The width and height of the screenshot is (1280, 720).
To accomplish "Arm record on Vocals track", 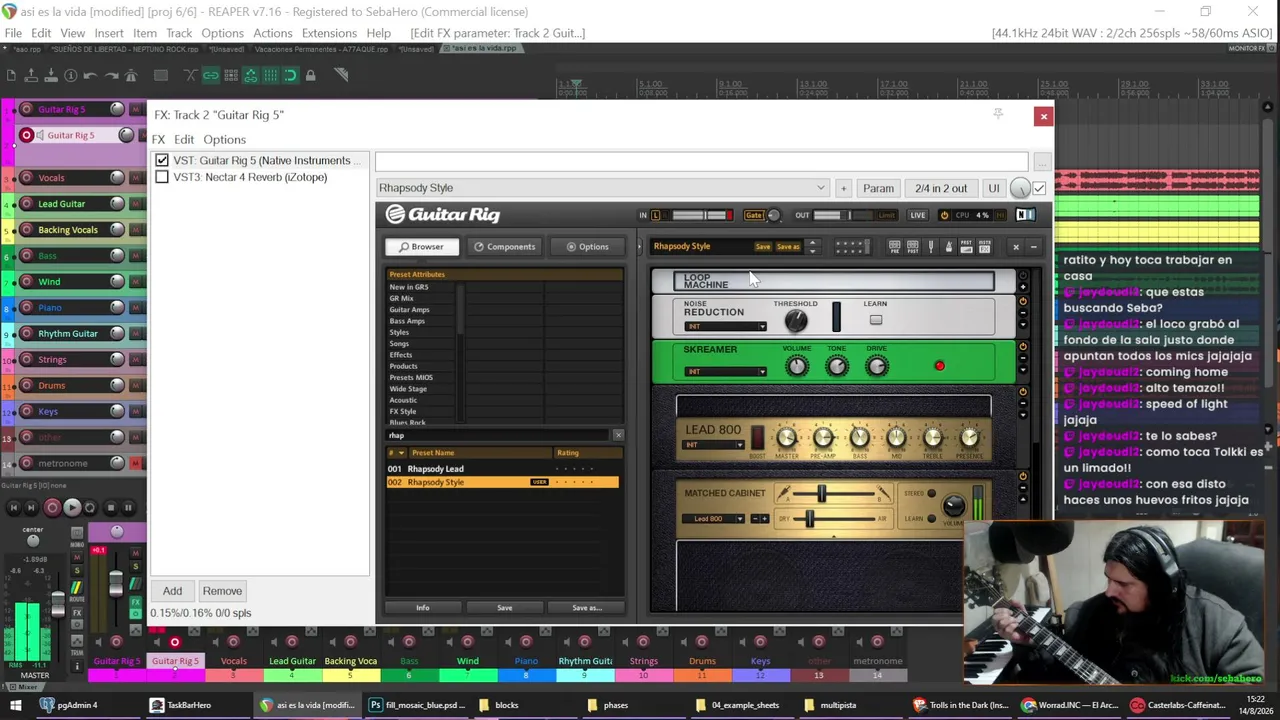I will (x=27, y=178).
